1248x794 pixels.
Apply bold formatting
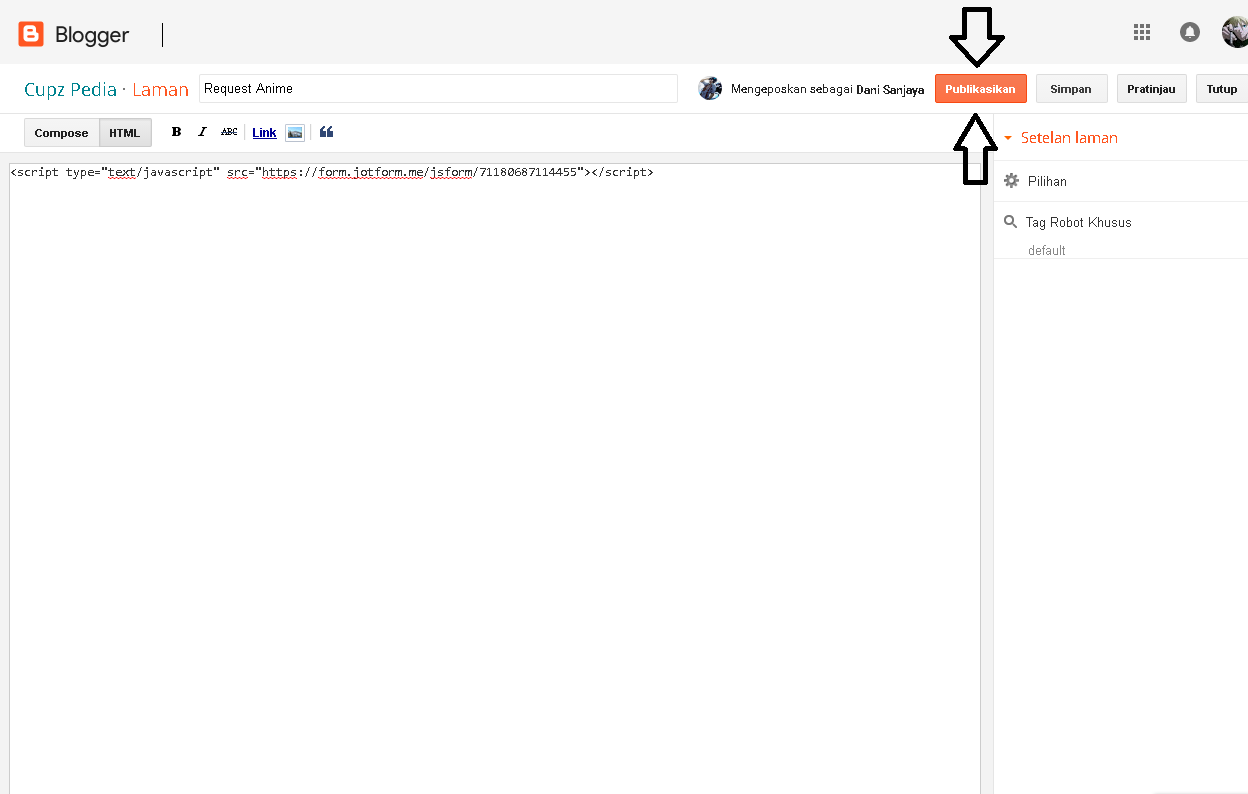point(176,132)
